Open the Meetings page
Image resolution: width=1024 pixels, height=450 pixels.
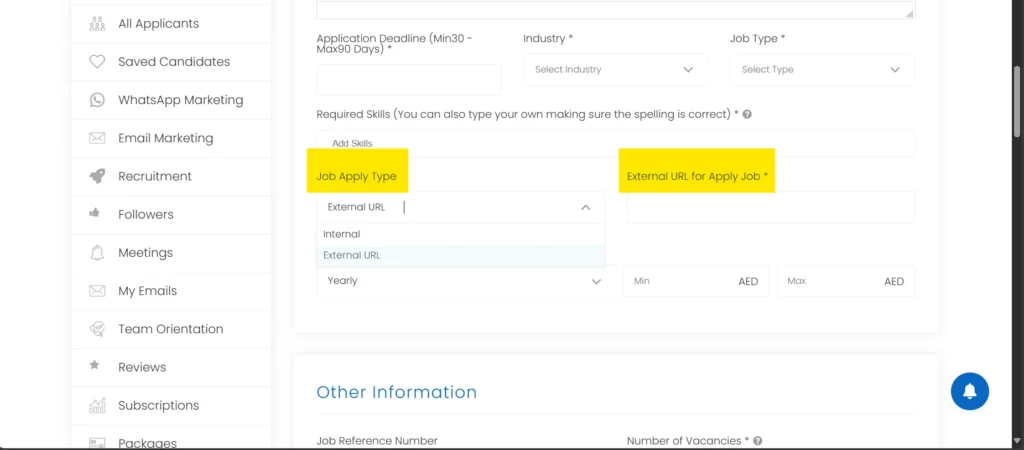171,253
